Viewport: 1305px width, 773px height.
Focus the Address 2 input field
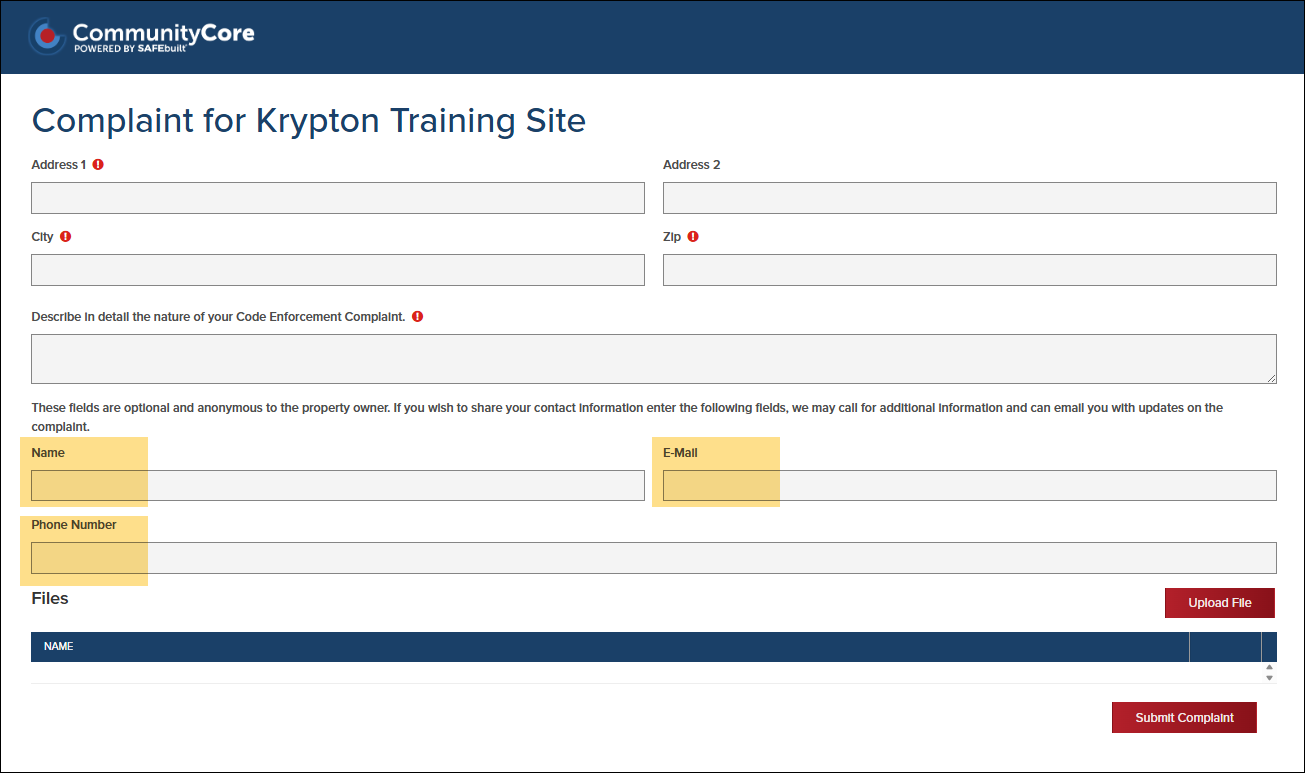pyautogui.click(x=970, y=198)
